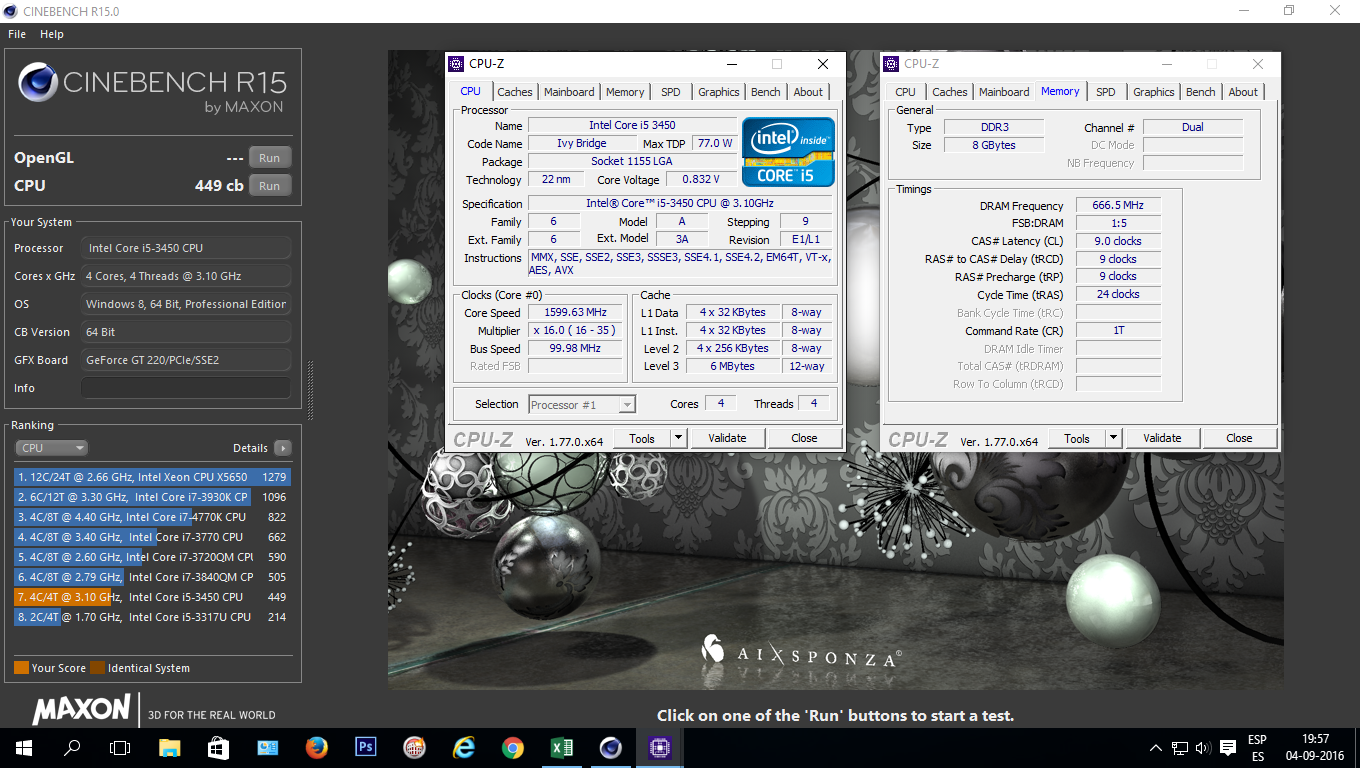Launch Google Chrome from the taskbar
Image resolution: width=1360 pixels, height=768 pixels.
(513, 748)
